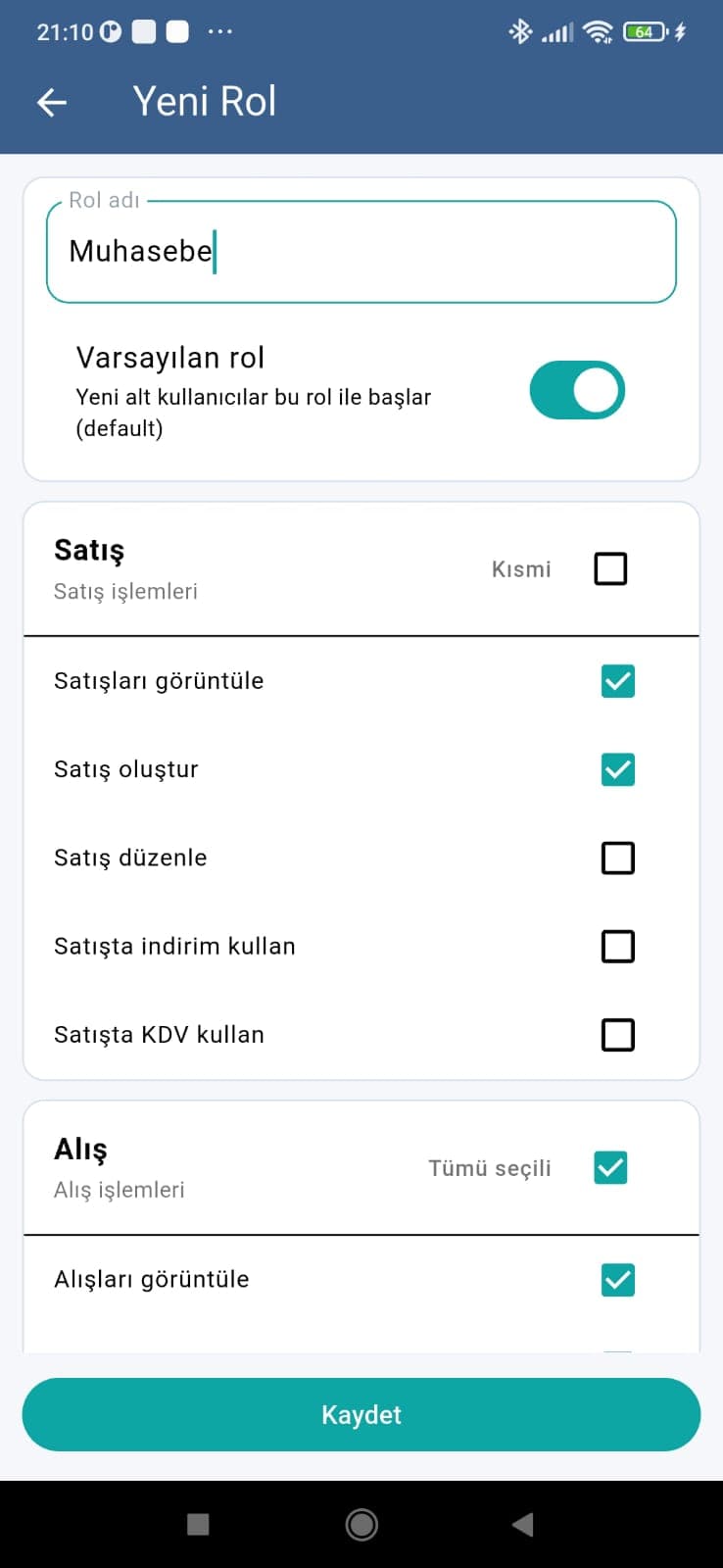Enable Satış düzenle permission
The width and height of the screenshot is (723, 1568).
[x=617, y=857]
